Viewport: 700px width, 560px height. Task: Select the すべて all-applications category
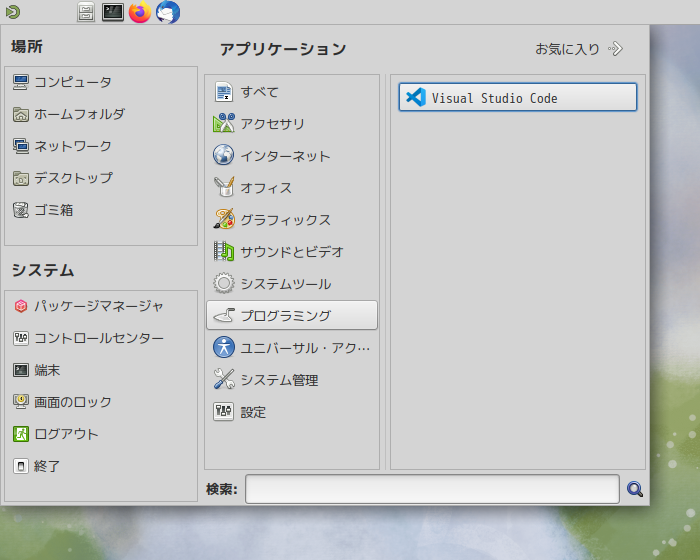(292, 92)
